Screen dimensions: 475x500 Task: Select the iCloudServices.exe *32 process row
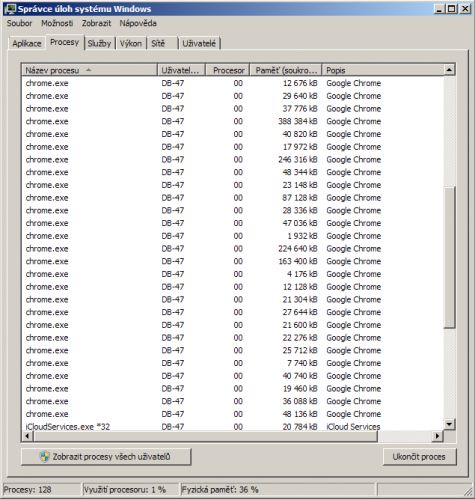coord(233,426)
